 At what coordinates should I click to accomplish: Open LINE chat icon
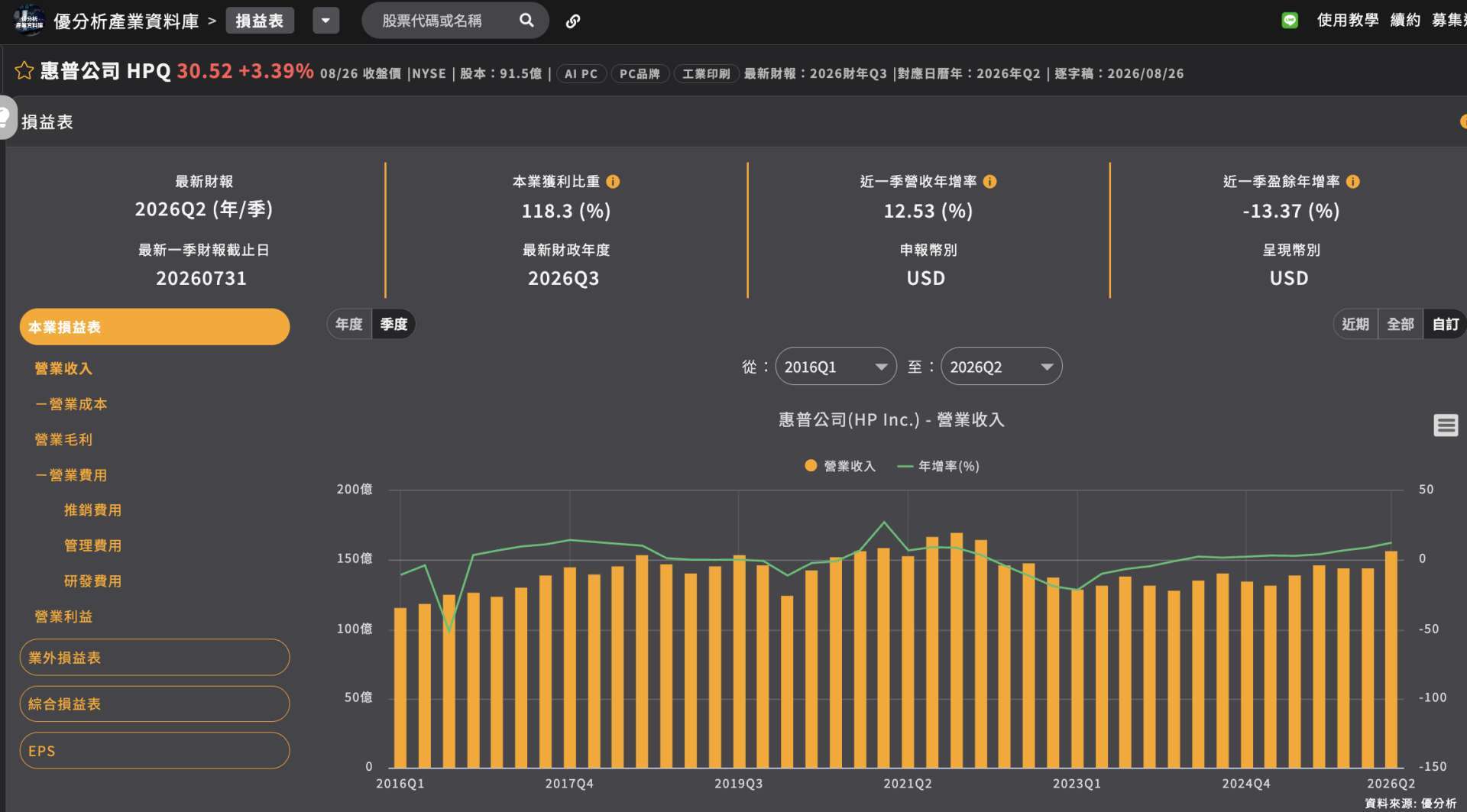pyautogui.click(x=1290, y=21)
